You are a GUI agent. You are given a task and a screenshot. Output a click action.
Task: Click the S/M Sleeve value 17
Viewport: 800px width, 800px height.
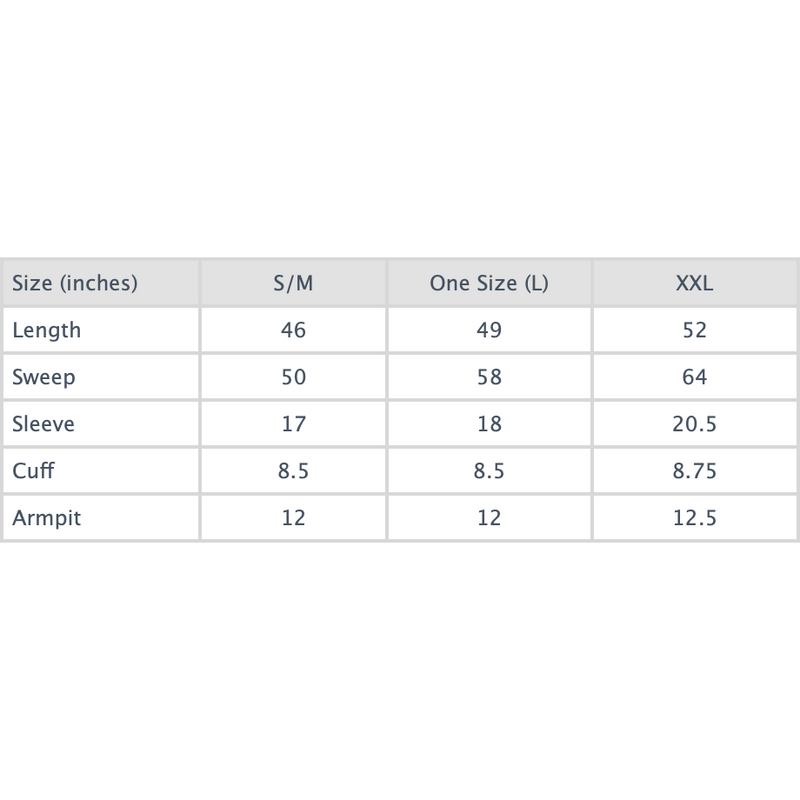point(293,424)
